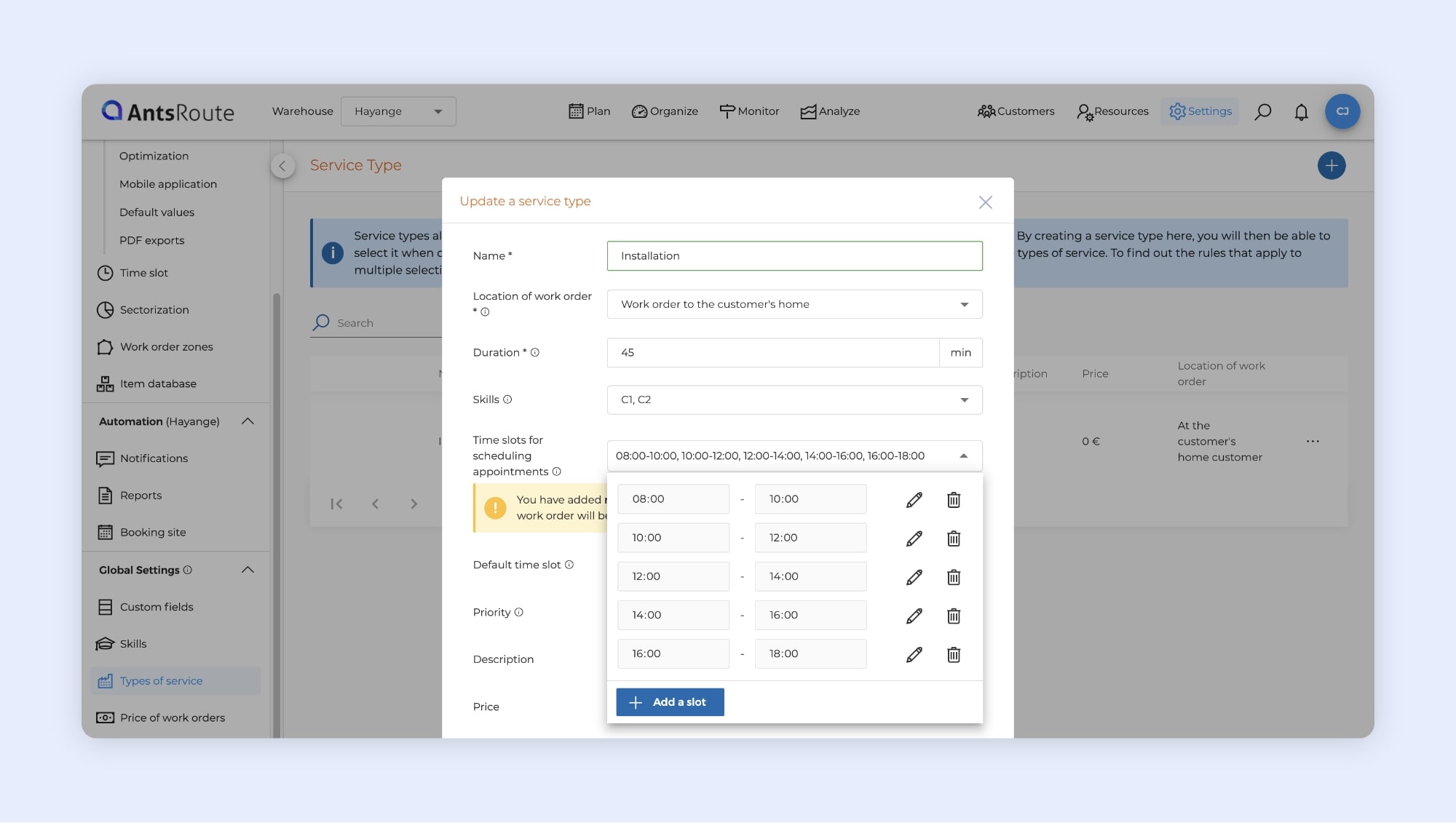Collapse sidebar with the left arrow button
The height and width of the screenshot is (823, 1456).
[x=282, y=166]
